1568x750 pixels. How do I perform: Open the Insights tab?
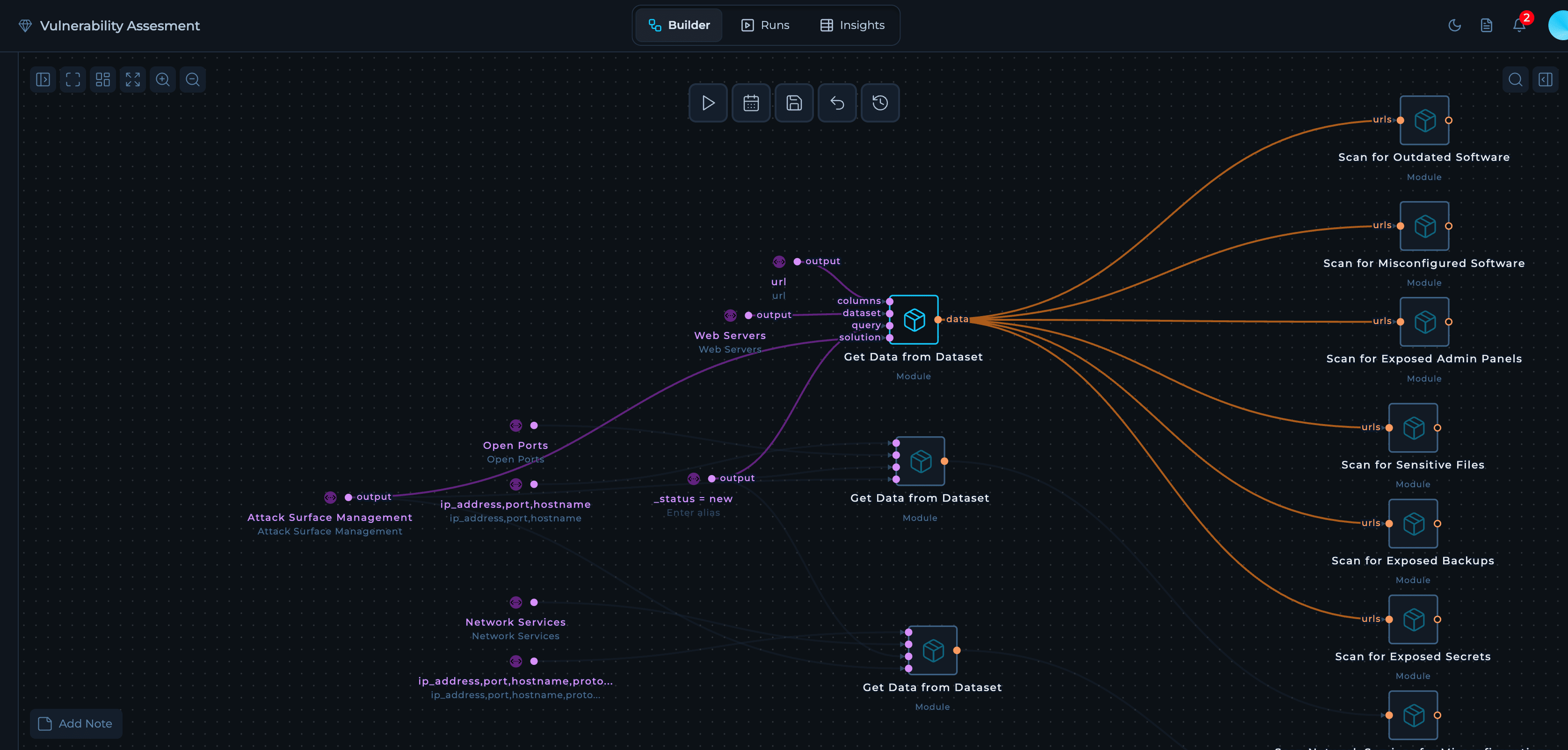[x=852, y=26]
